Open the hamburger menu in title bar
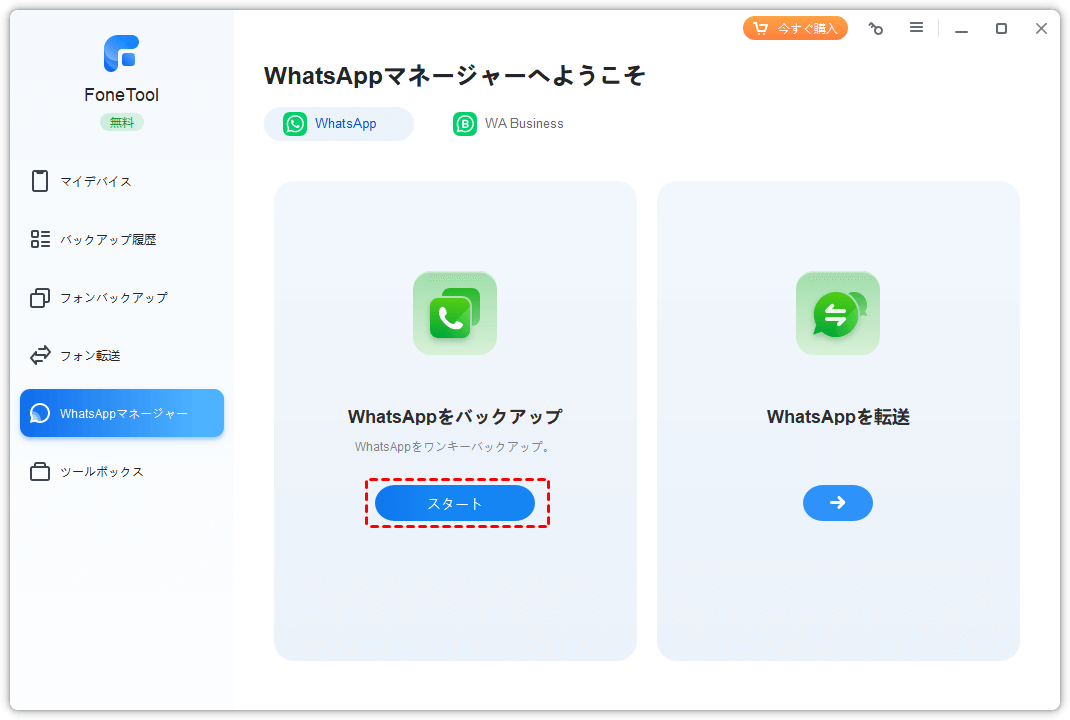The image size is (1070, 720). coord(916,28)
